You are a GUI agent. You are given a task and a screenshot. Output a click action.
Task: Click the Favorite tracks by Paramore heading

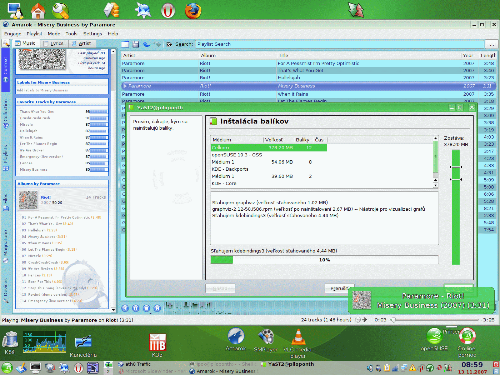(47, 102)
